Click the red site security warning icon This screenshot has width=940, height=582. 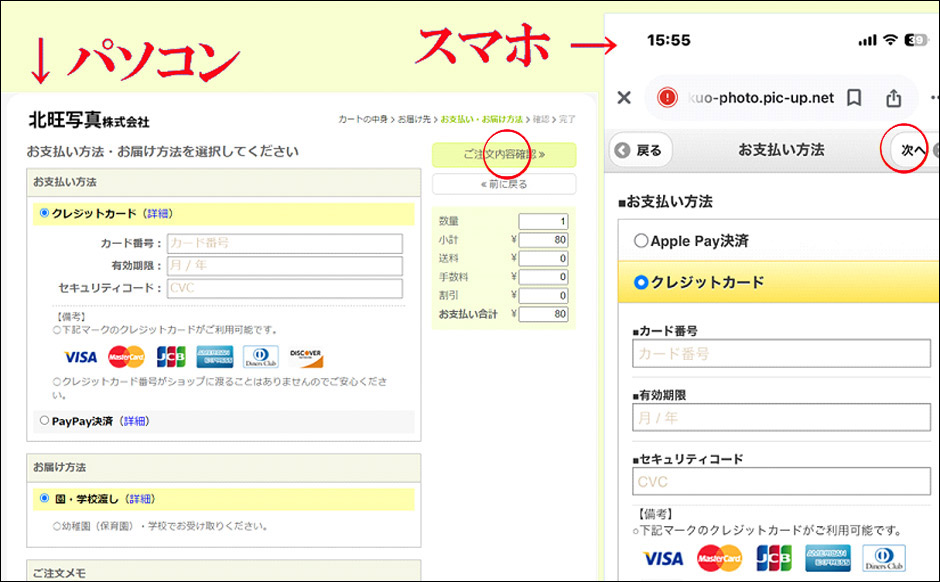click(x=668, y=98)
